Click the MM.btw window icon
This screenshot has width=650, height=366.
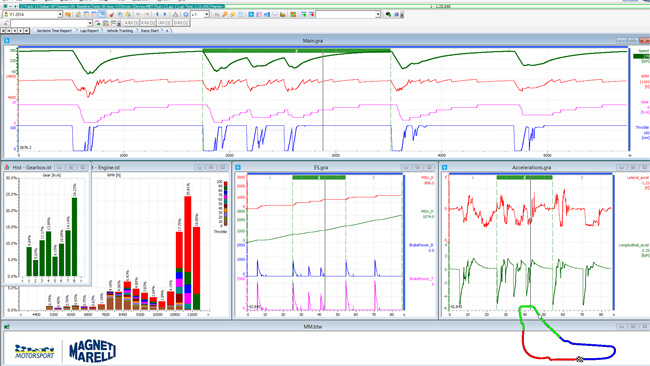[7, 327]
